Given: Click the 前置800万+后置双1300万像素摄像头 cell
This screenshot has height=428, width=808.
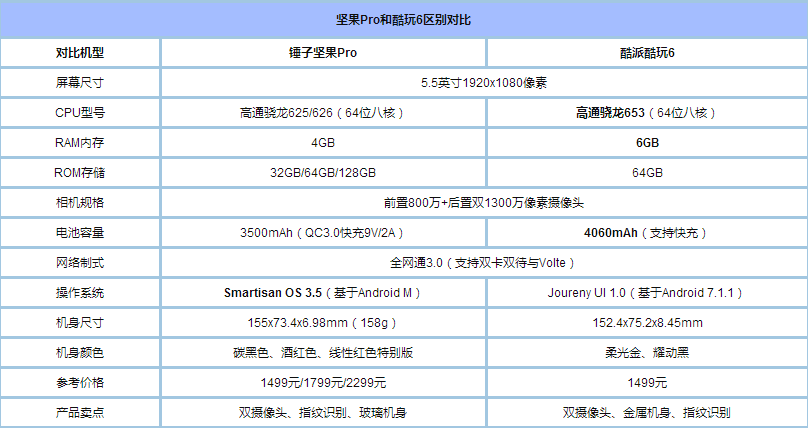Looking at the screenshot, I should tap(484, 202).
